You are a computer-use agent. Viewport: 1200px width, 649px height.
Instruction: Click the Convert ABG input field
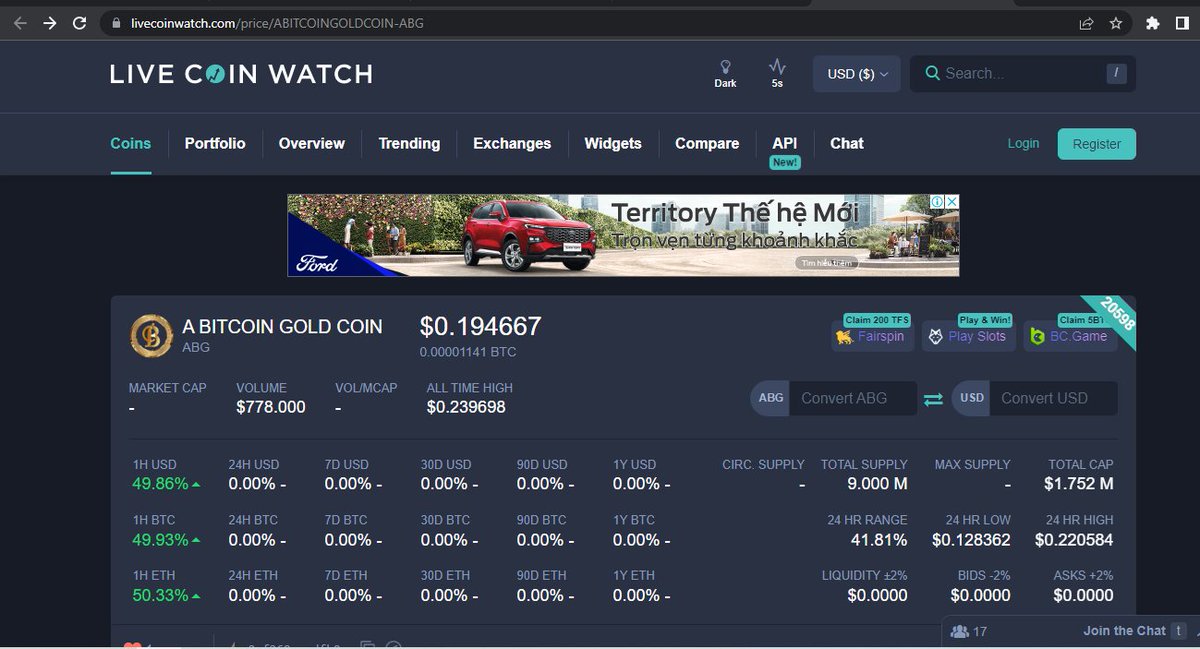click(x=853, y=398)
